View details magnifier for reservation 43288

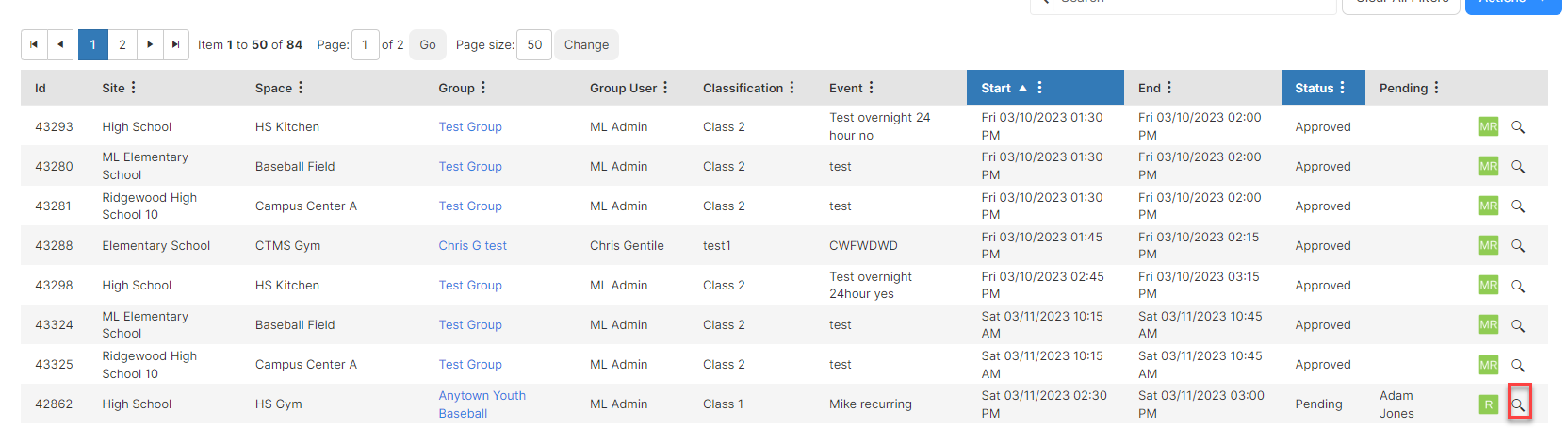[1518, 245]
